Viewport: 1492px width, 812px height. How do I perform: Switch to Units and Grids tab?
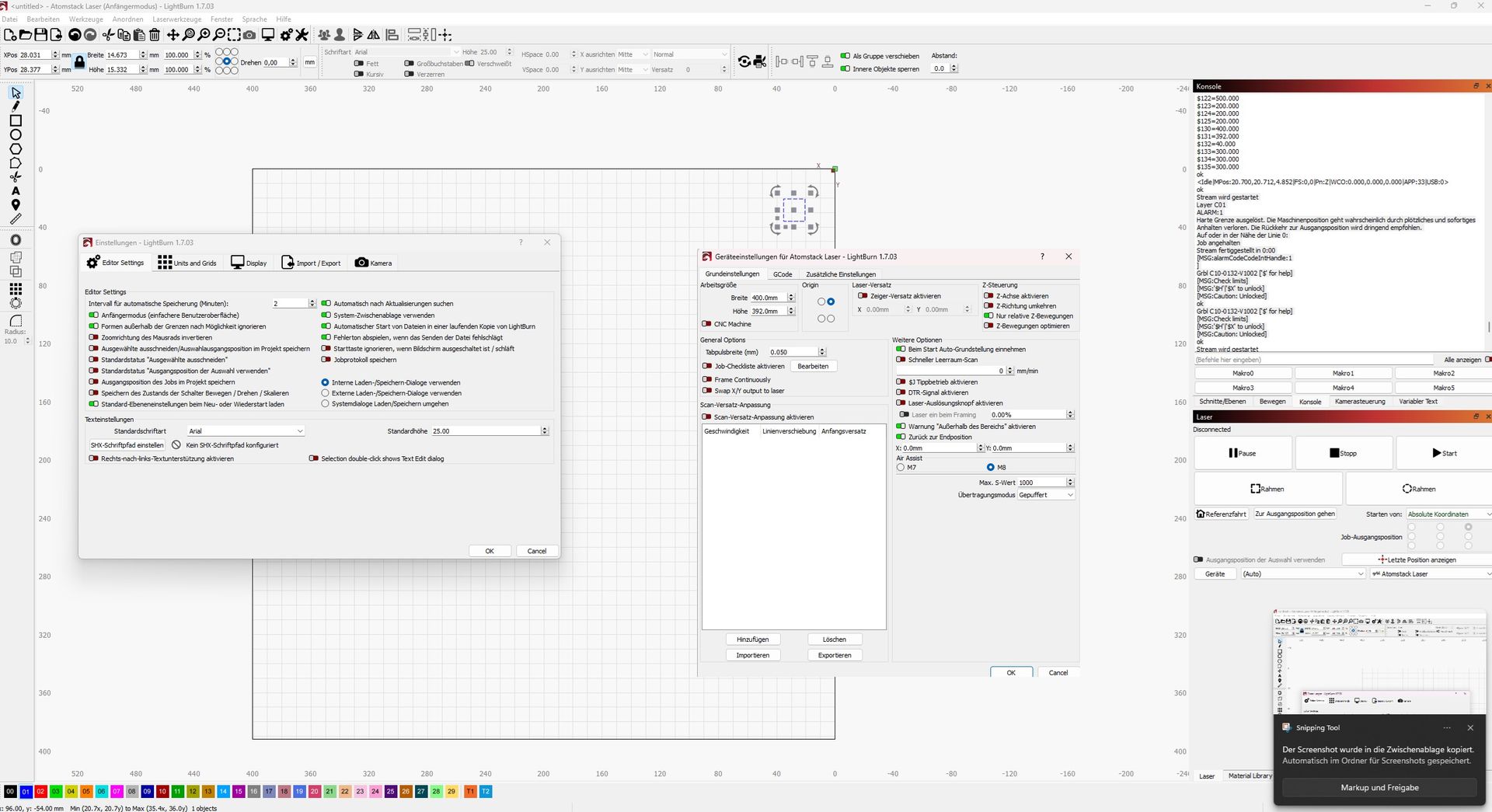[x=187, y=263]
